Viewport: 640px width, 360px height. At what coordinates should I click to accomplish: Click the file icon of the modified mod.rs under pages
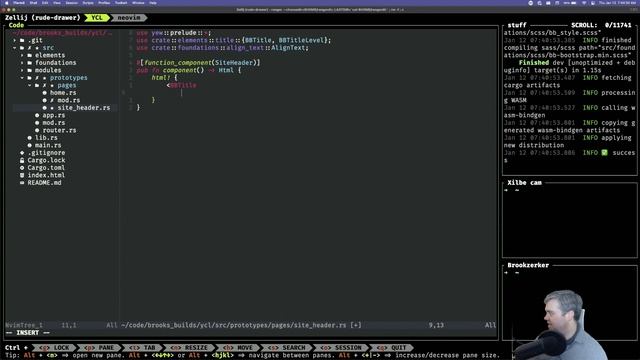[x=44, y=100]
